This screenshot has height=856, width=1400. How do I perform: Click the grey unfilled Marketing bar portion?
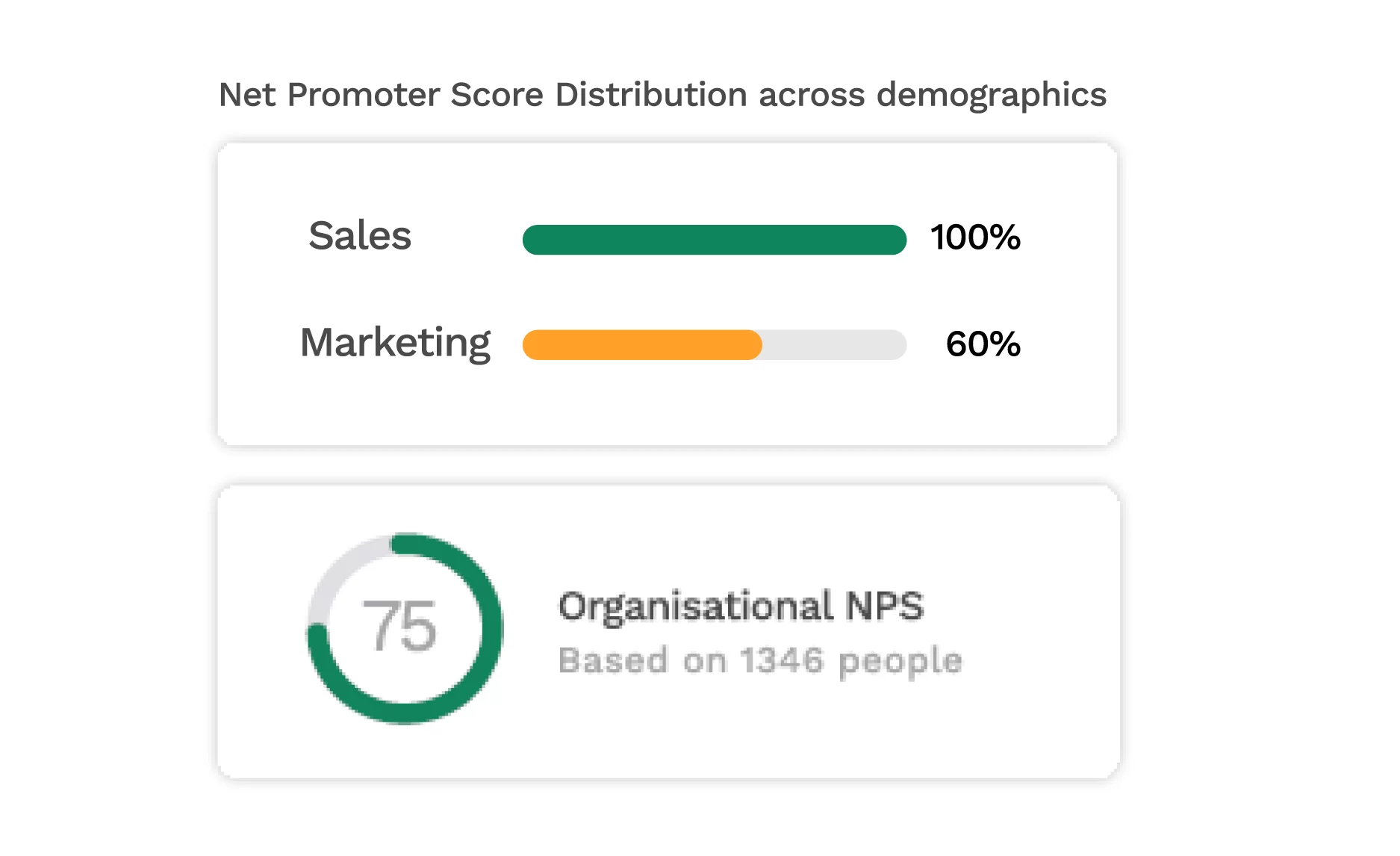(x=835, y=345)
